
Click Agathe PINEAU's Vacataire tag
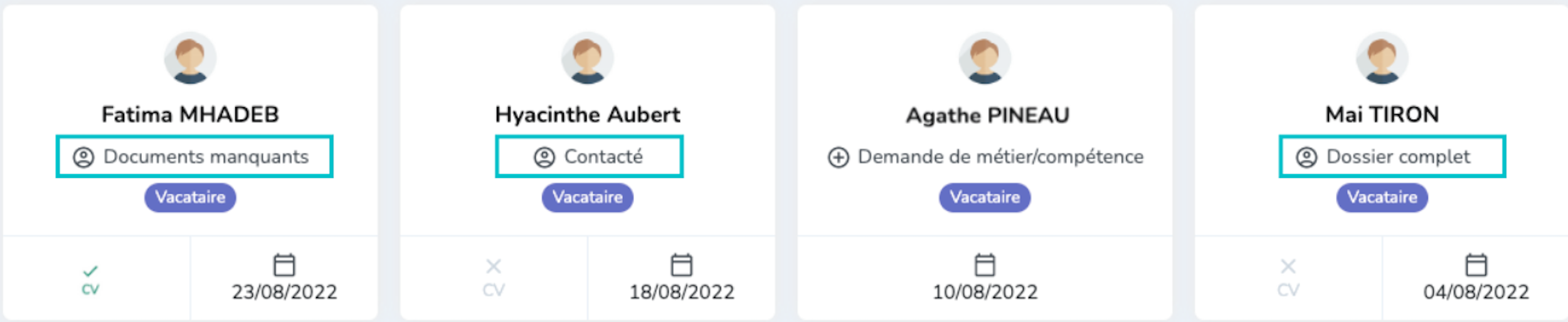(x=985, y=197)
